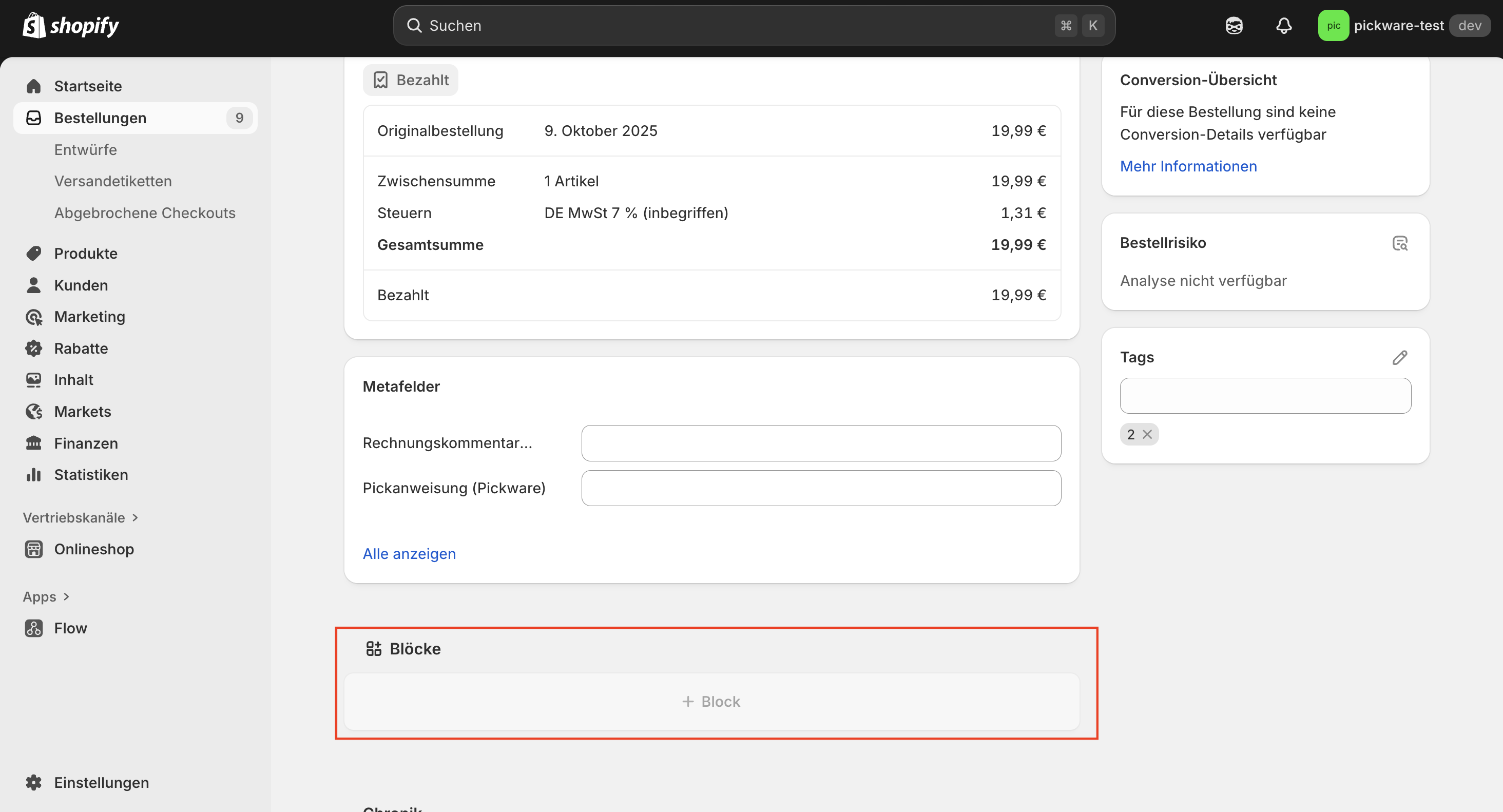Open the Flow app
1503x812 pixels.
[x=70, y=628]
